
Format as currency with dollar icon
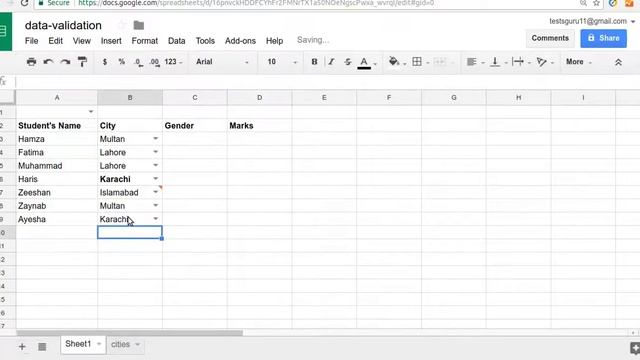[105, 62]
